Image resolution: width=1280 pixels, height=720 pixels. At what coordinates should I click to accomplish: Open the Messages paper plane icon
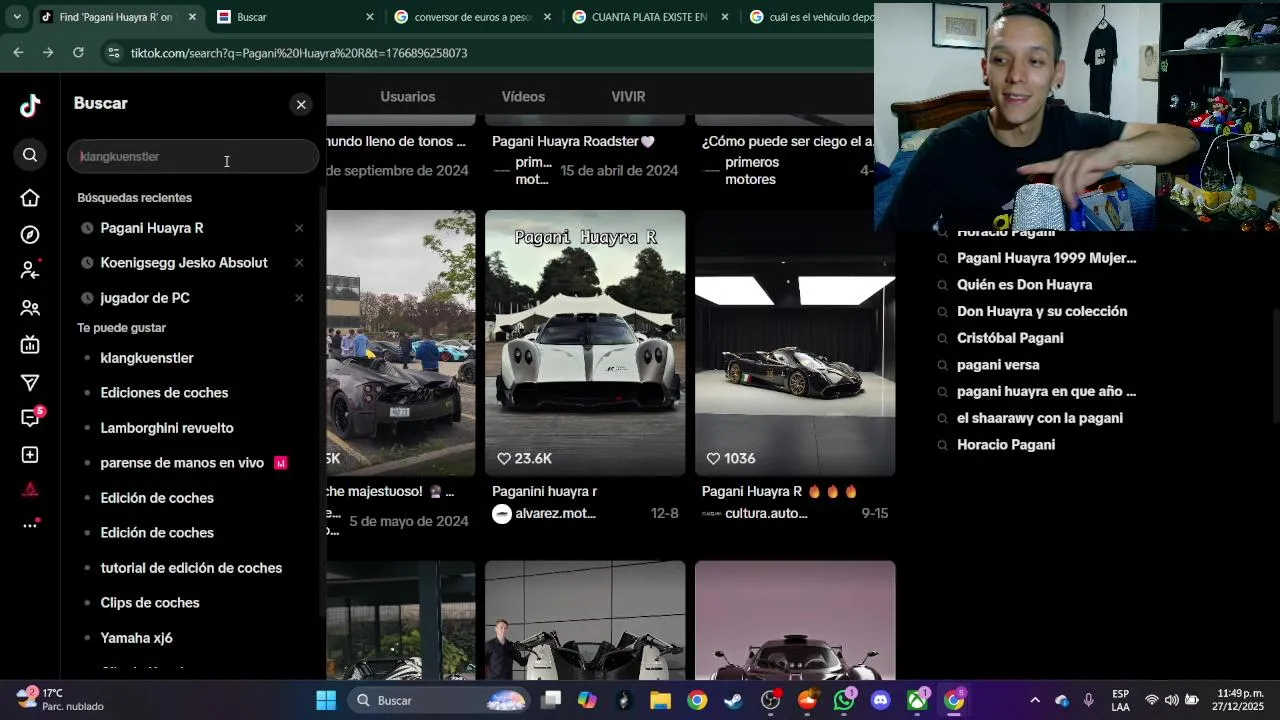point(30,383)
